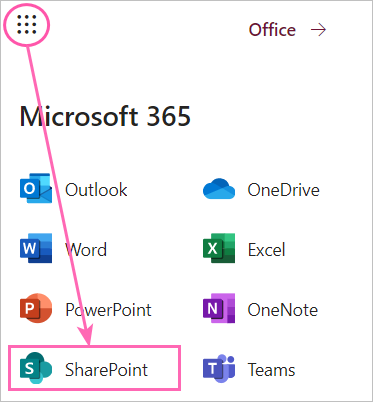Click the PowerPoint orange P icon
This screenshot has width=373, height=402.
point(36,308)
